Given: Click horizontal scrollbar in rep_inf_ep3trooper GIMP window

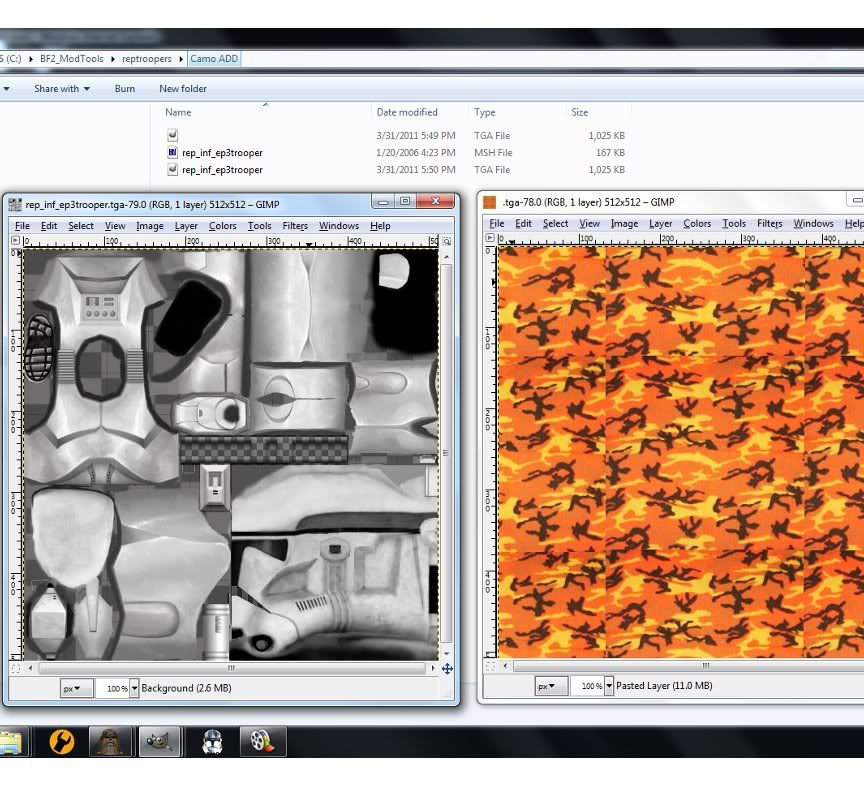Looking at the screenshot, I should [231, 668].
